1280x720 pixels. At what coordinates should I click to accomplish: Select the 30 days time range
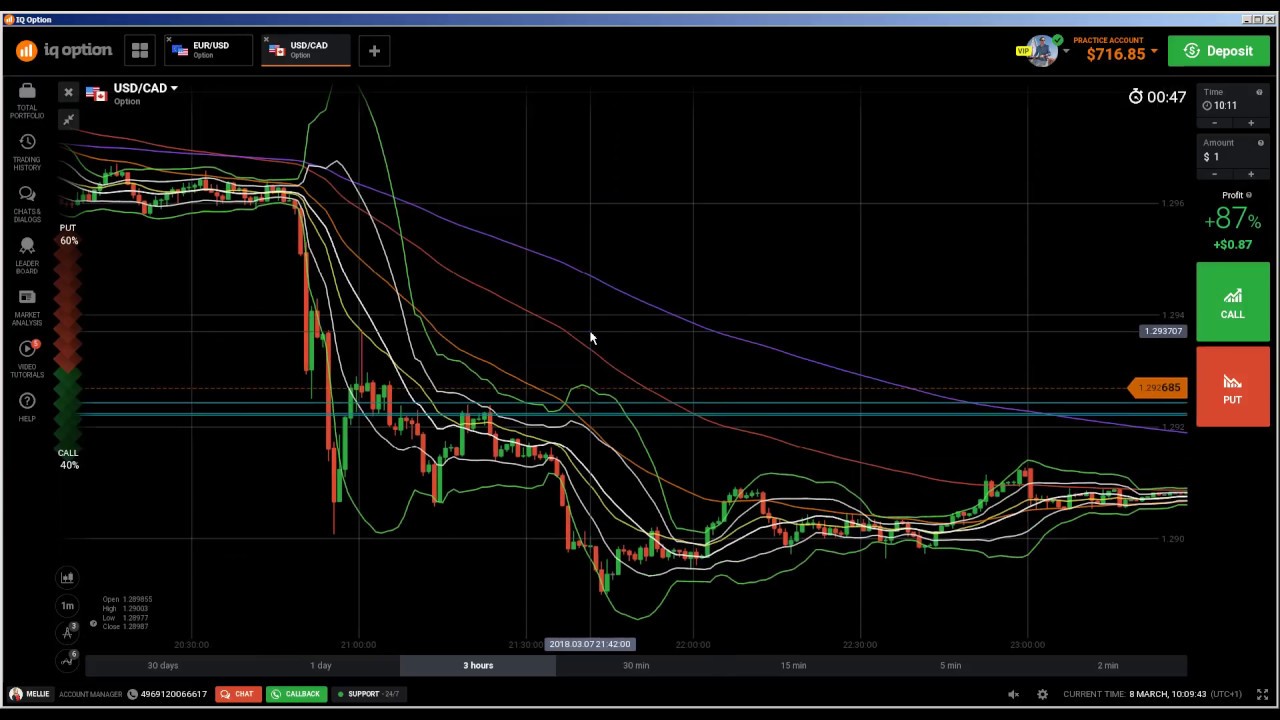click(163, 665)
